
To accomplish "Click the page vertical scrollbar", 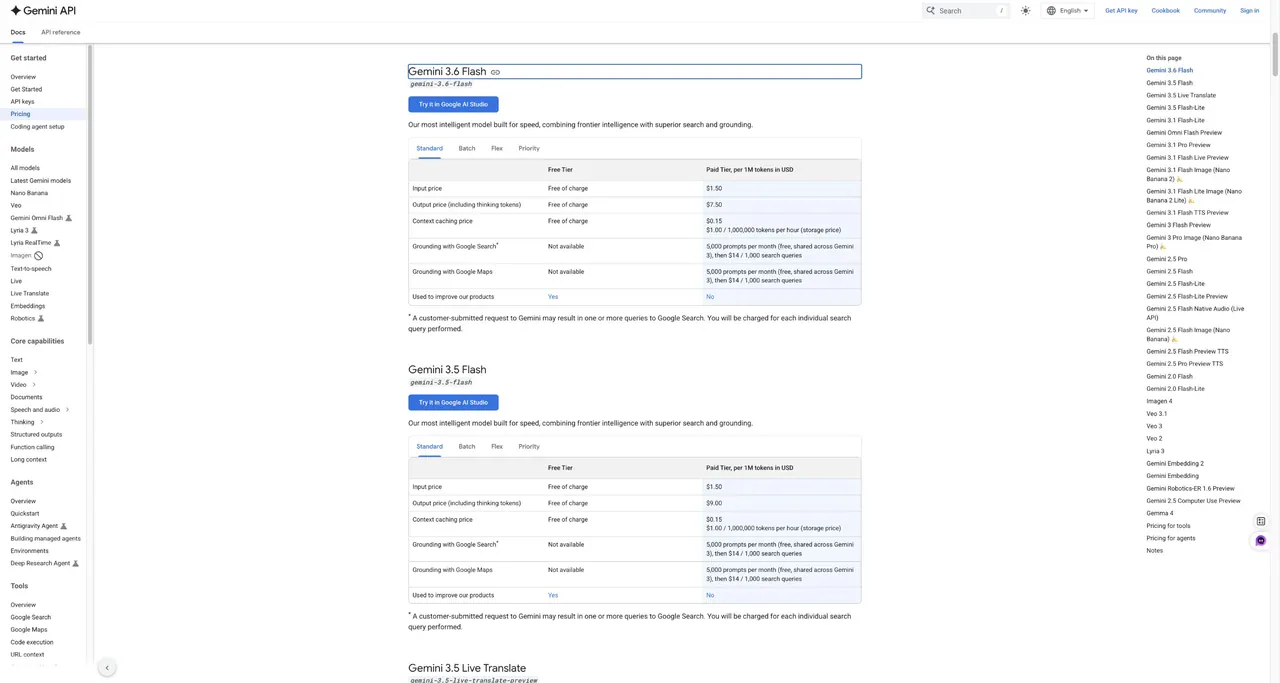I will [1275, 55].
